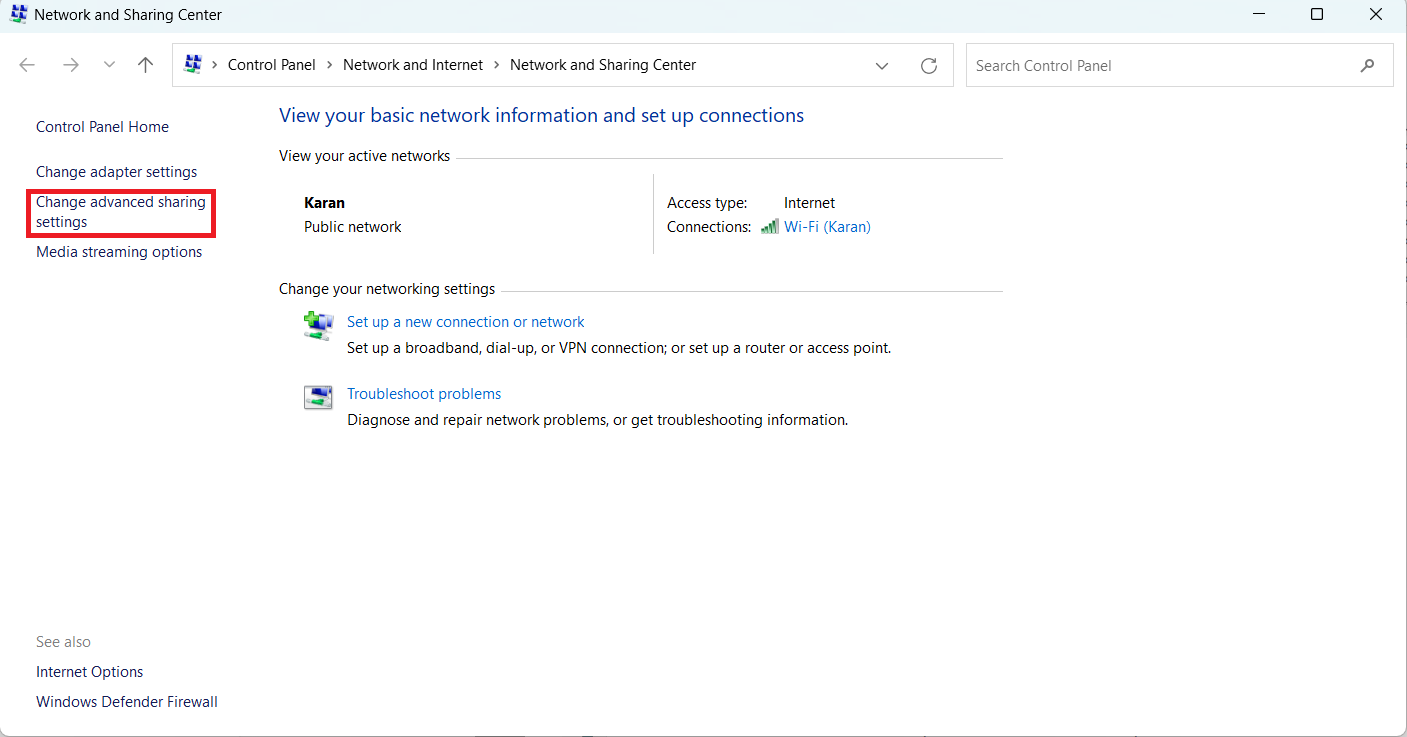The height and width of the screenshot is (737, 1407).
Task: Click the Search Control Panel field
Action: (x=1160, y=66)
